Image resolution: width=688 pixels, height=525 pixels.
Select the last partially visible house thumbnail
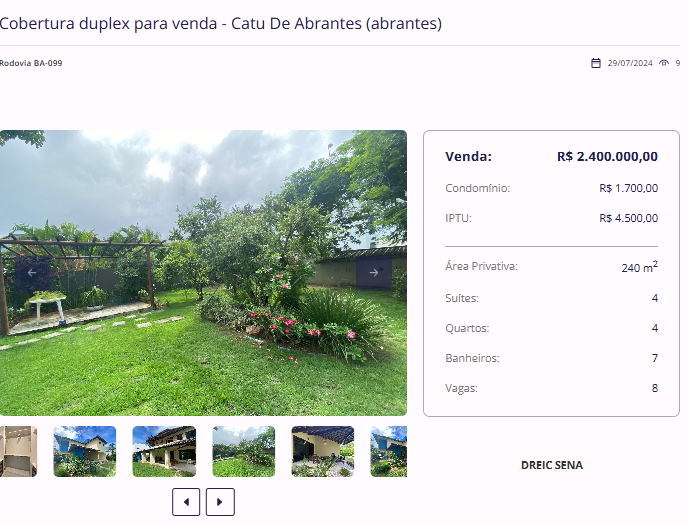click(x=389, y=451)
